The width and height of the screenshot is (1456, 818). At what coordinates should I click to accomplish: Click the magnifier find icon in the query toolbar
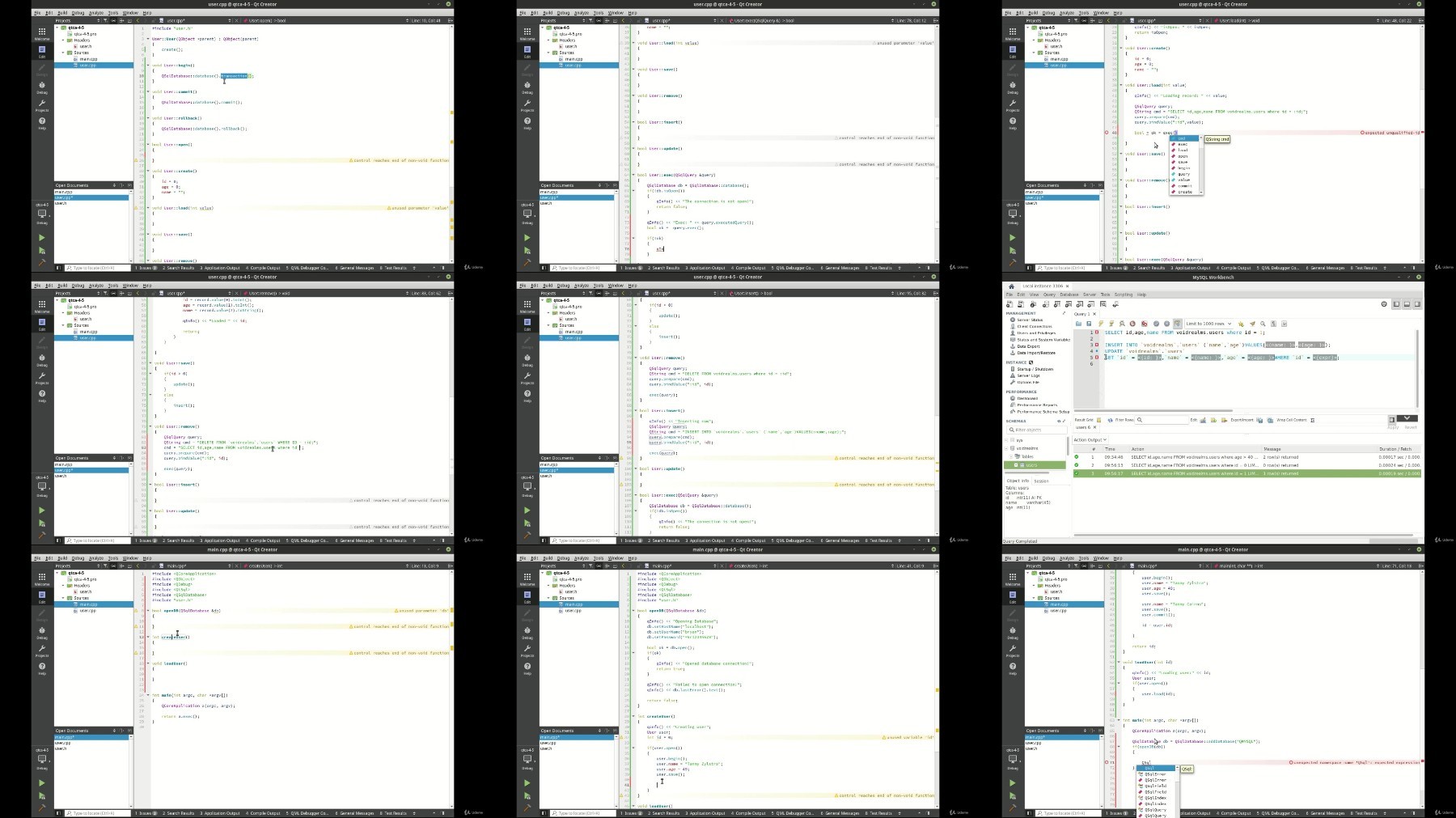[x=1263, y=324]
